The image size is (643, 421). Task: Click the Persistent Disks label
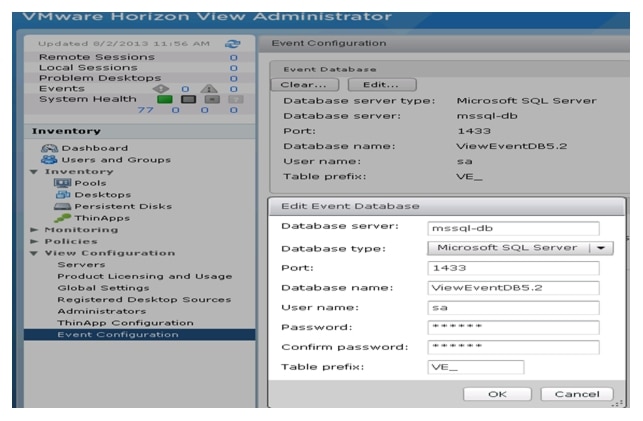[x=123, y=206]
